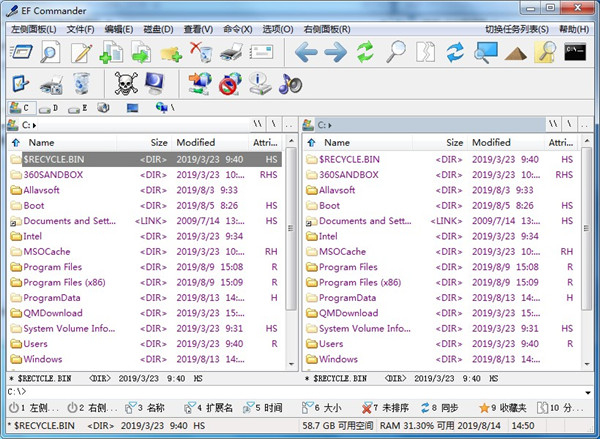Open the 查看(V) menu
600x439 pixels.
198,29
